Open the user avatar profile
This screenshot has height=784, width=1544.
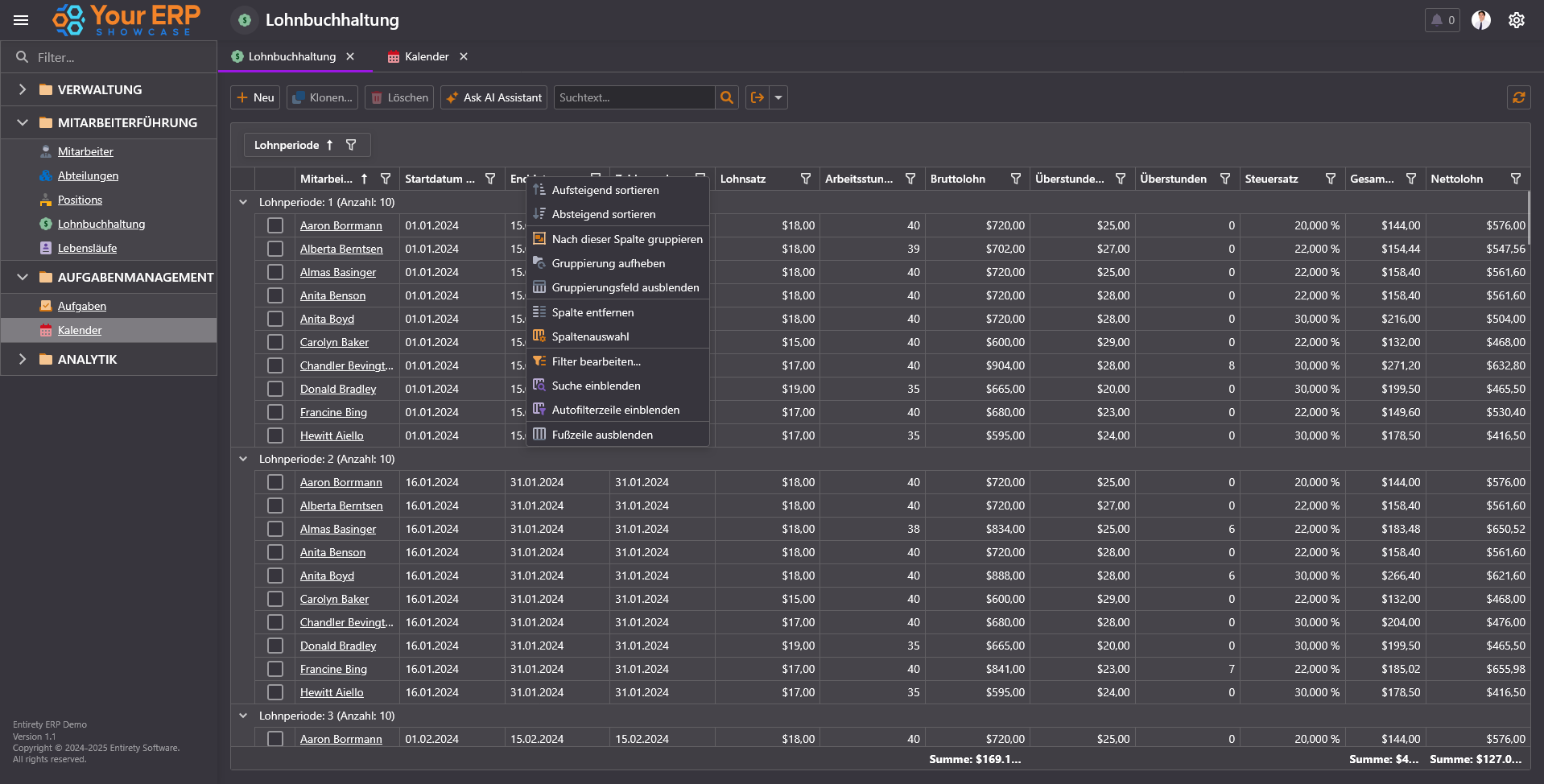click(x=1480, y=20)
